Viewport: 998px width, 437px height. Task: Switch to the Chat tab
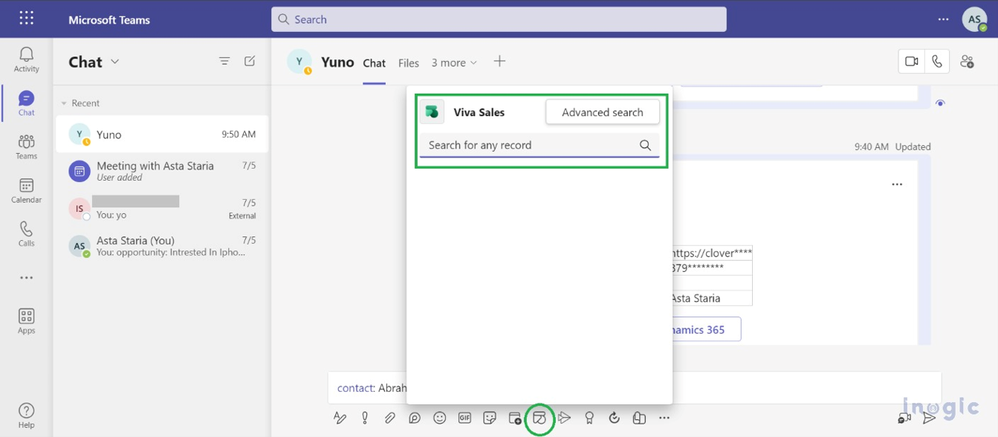(x=374, y=63)
